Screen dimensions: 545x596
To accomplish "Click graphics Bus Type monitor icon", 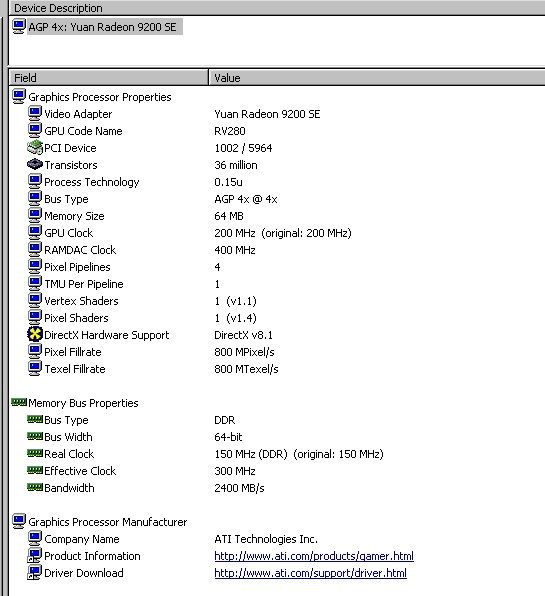I will tap(35, 198).
